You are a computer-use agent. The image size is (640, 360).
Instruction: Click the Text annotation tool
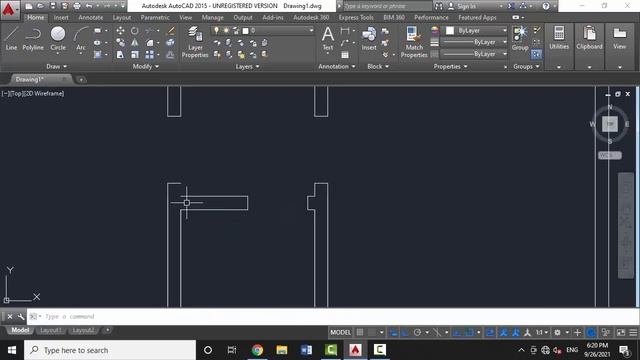[x=328, y=39]
